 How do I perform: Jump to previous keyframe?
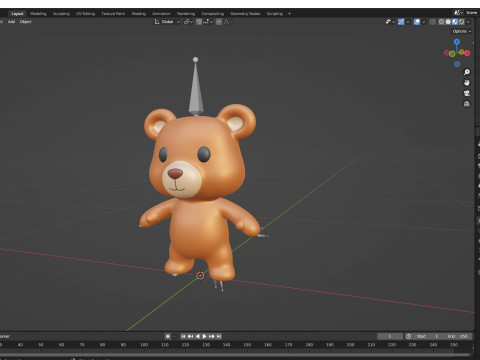[x=190, y=336]
